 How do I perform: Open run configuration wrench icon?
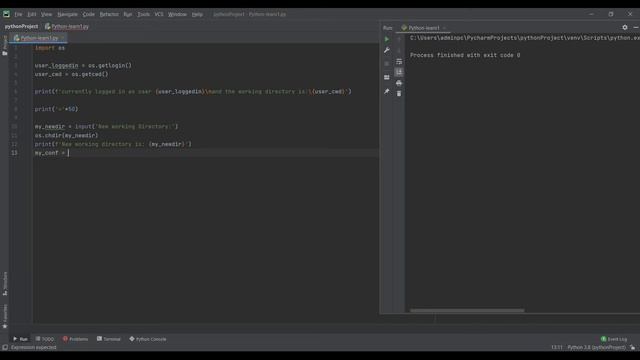point(387,50)
